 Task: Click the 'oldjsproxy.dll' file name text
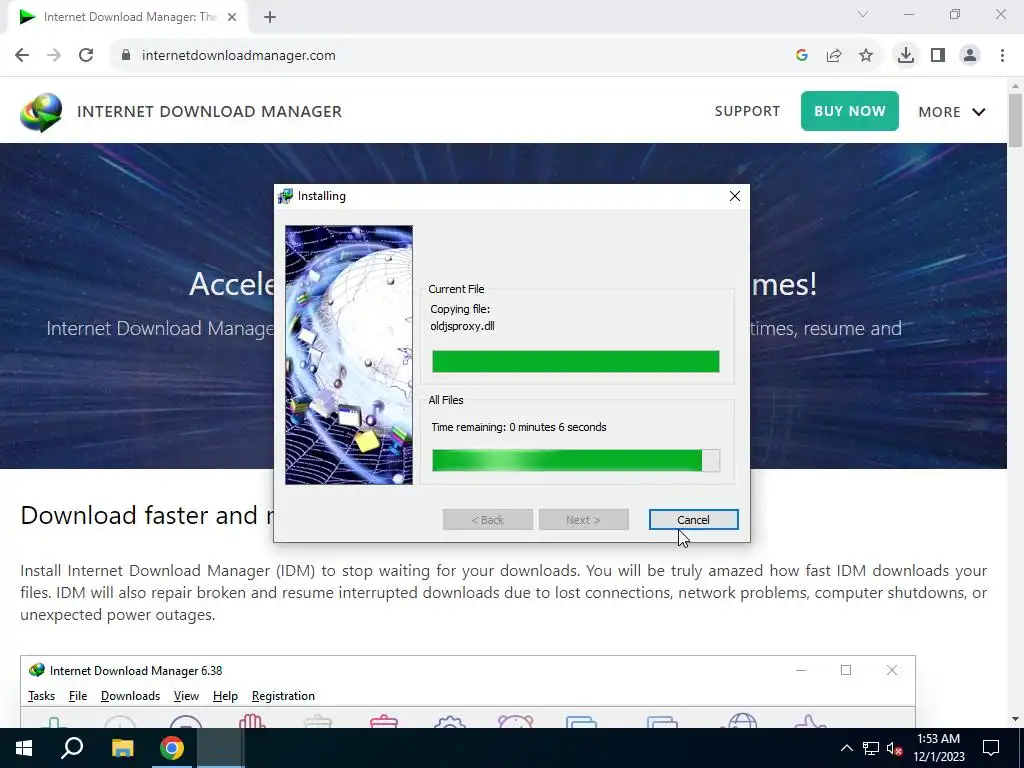pyautogui.click(x=462, y=326)
